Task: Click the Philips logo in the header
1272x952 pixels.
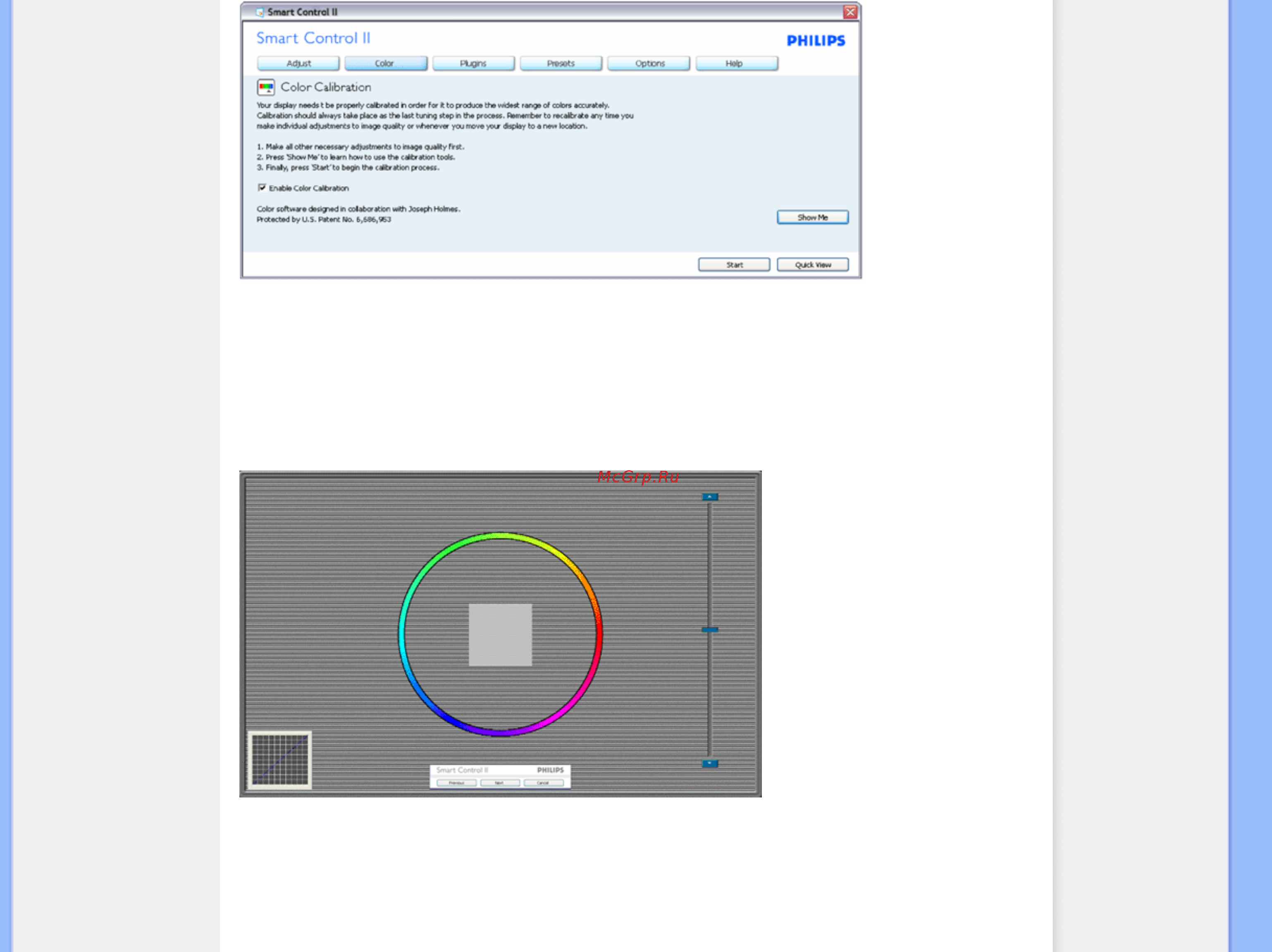Action: (x=816, y=40)
